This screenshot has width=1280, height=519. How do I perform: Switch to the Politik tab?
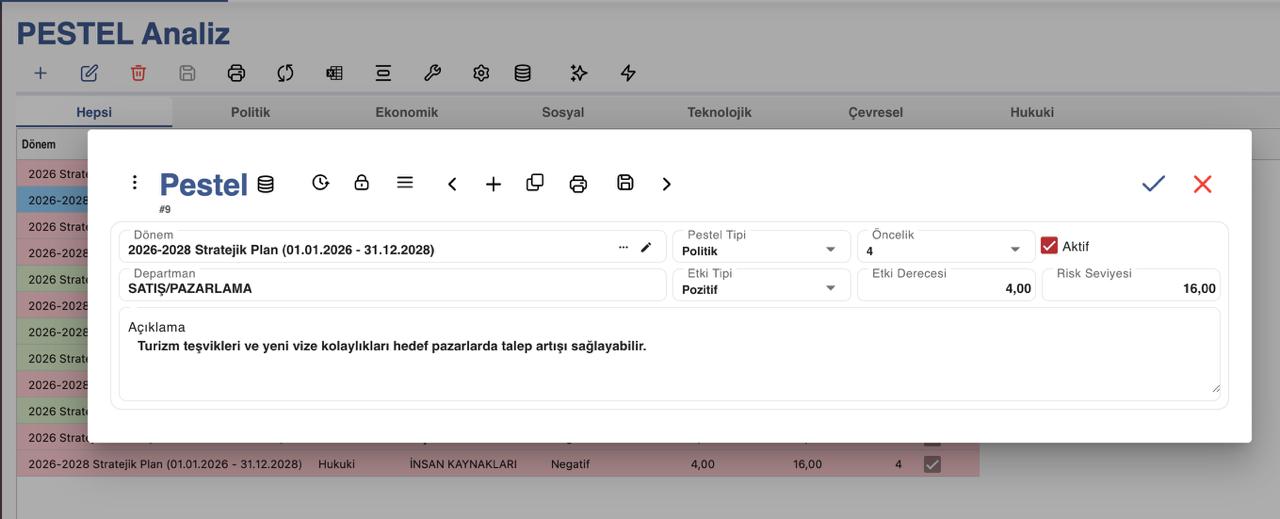pos(250,112)
